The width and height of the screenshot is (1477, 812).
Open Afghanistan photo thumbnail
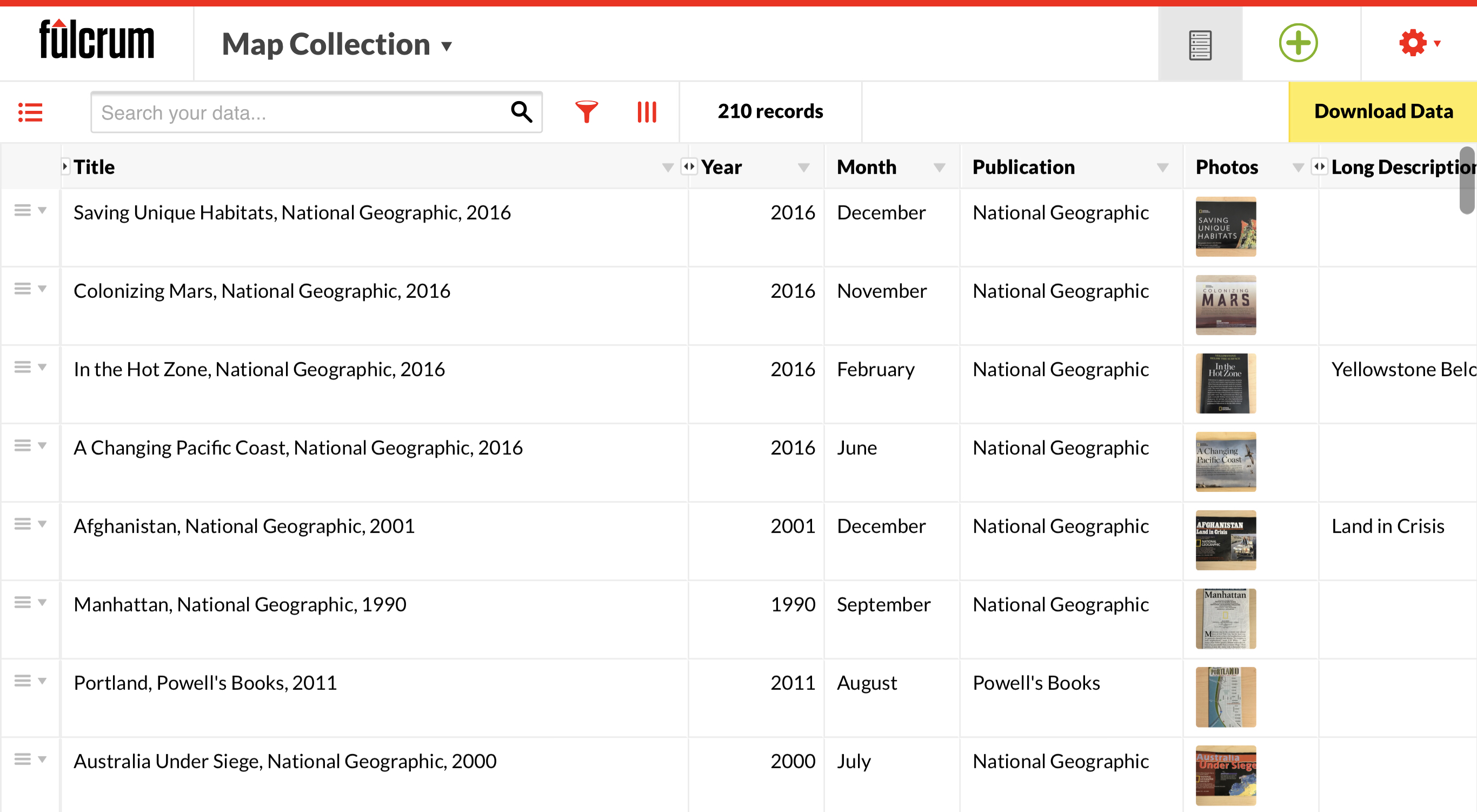(1226, 540)
